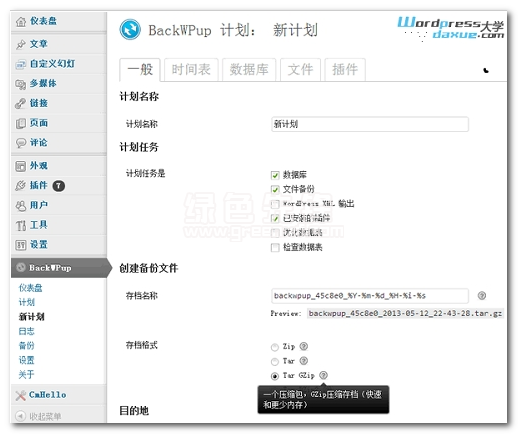Click the users icon beside 用户
The image size is (518, 434).
coord(21,206)
